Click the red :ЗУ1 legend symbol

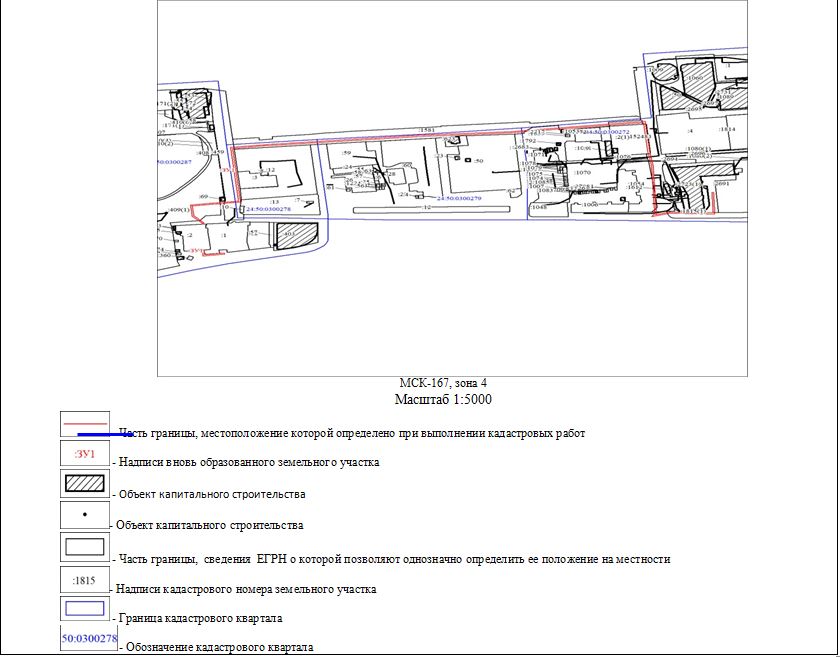pos(85,454)
